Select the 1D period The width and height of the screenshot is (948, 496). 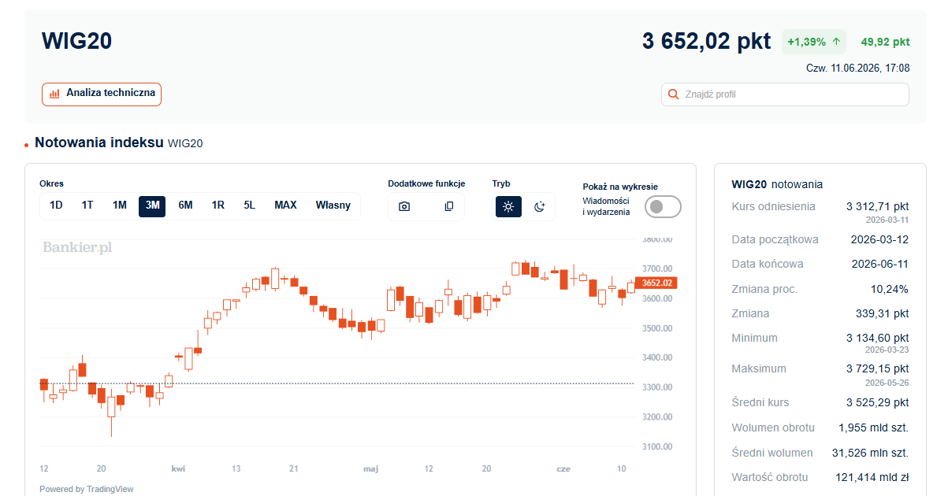[56, 205]
